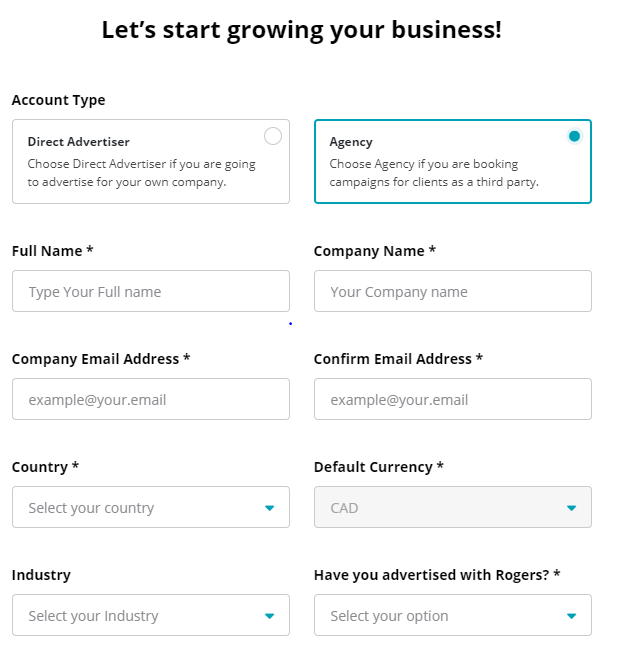Select the Agency radio button

574,136
